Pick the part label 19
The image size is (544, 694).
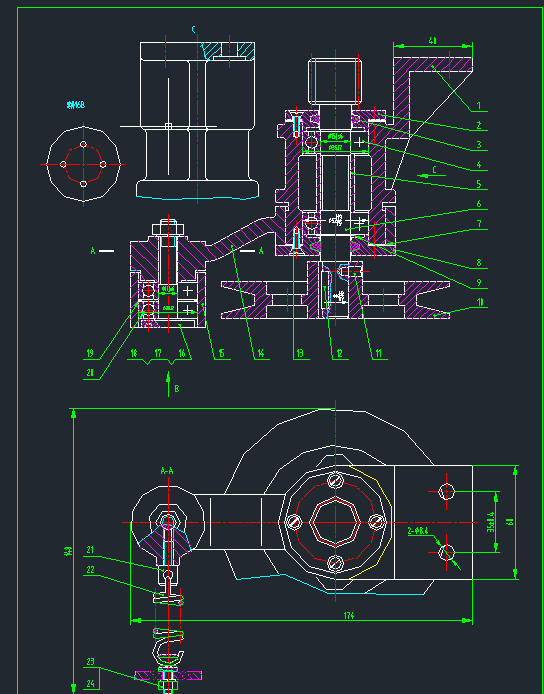click(x=90, y=354)
